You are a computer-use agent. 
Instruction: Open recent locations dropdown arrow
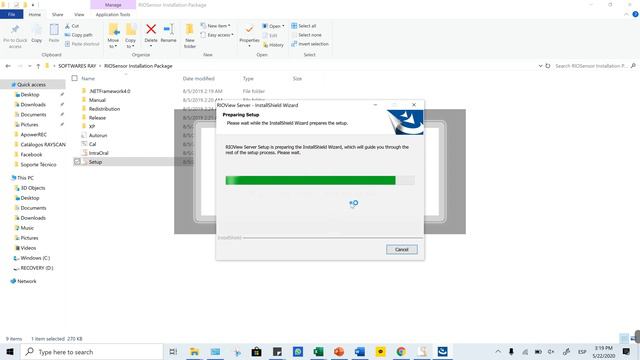coord(29,66)
